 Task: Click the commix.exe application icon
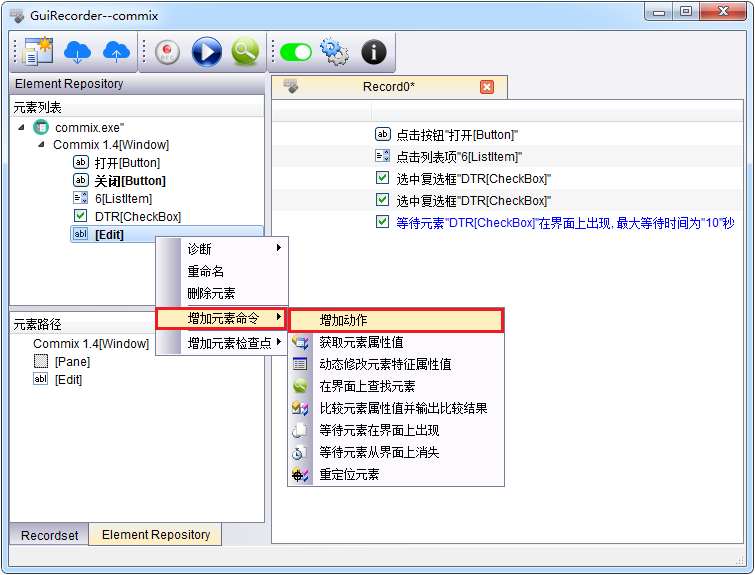click(x=40, y=128)
